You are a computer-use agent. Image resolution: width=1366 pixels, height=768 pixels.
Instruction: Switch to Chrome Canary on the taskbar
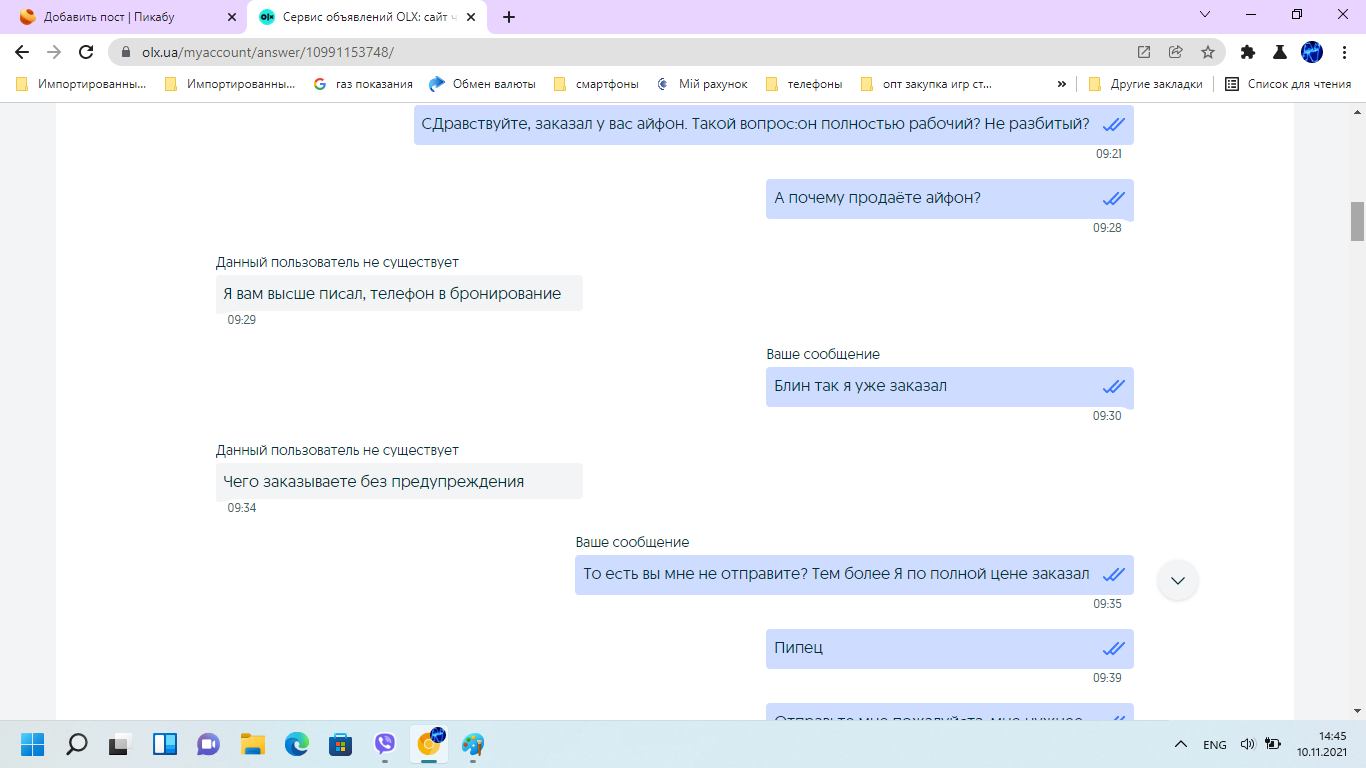pos(430,743)
